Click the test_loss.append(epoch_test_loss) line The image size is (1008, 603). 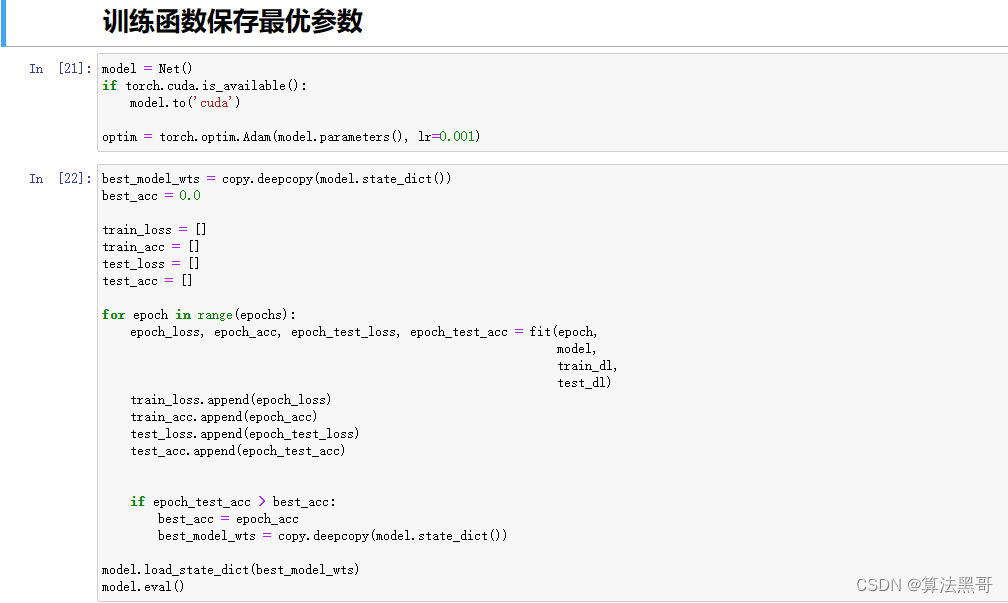[x=245, y=434]
